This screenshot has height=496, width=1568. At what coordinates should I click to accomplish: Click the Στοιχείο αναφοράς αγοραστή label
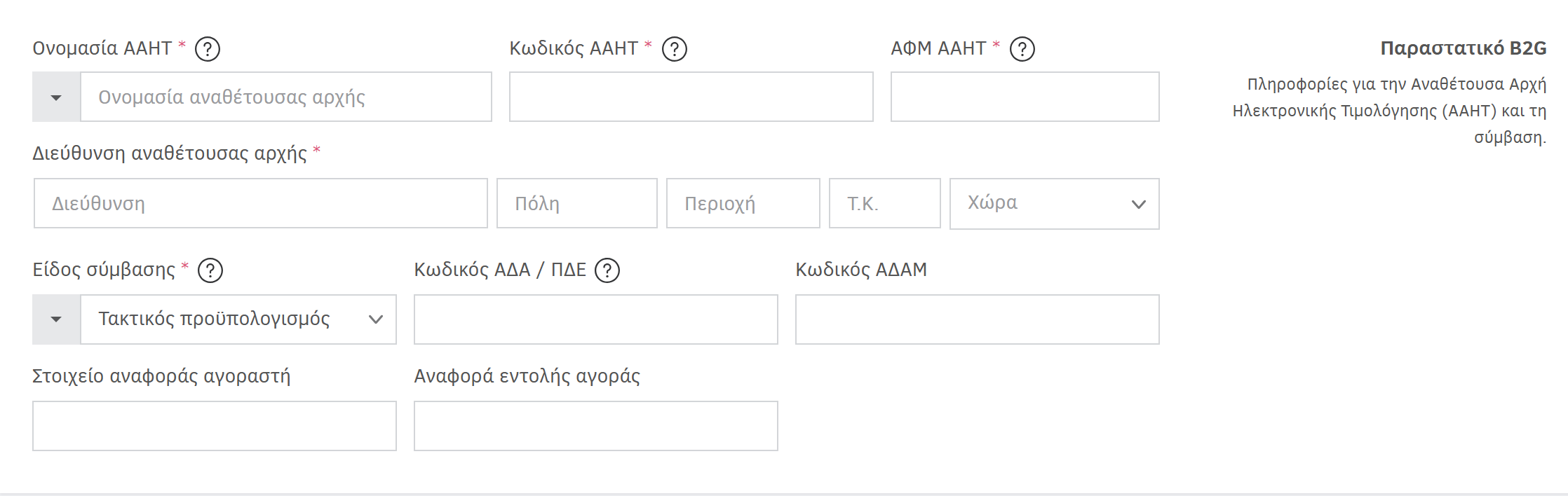[x=161, y=376]
